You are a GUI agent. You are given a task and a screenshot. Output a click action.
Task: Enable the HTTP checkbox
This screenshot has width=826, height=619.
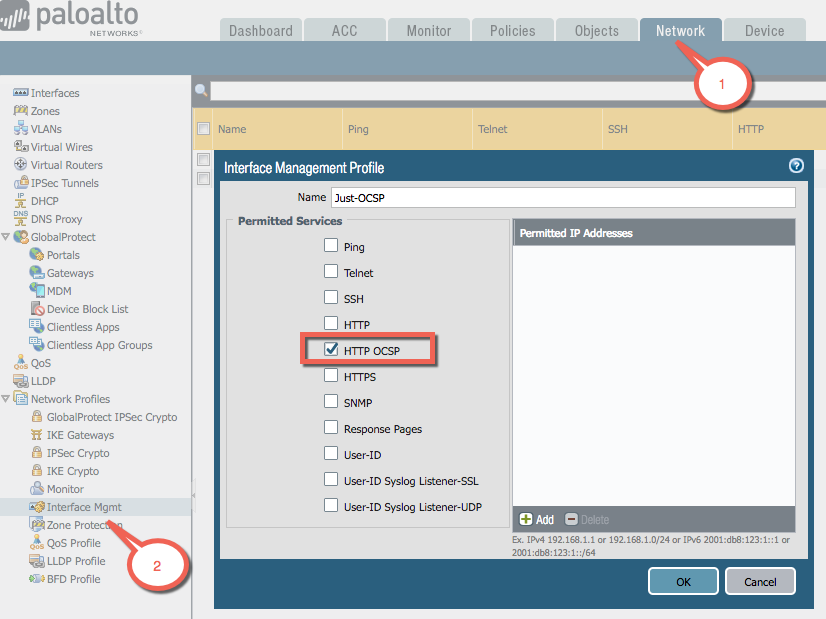click(331, 323)
